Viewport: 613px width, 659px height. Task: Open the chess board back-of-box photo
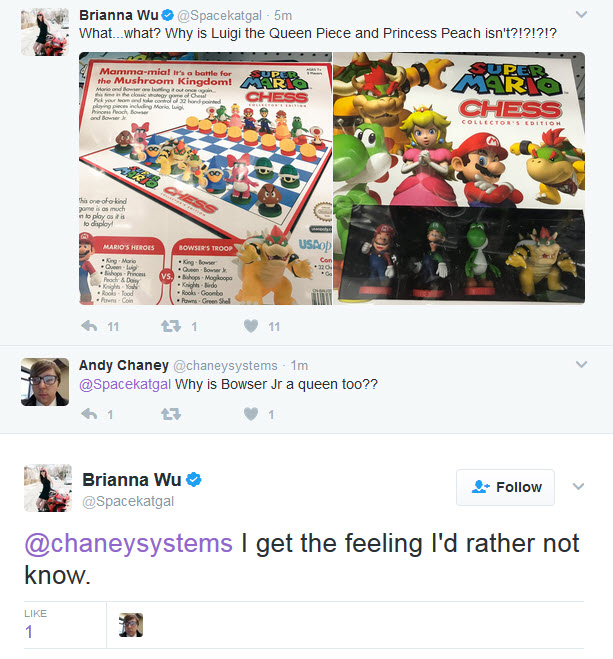pyautogui.click(x=205, y=178)
